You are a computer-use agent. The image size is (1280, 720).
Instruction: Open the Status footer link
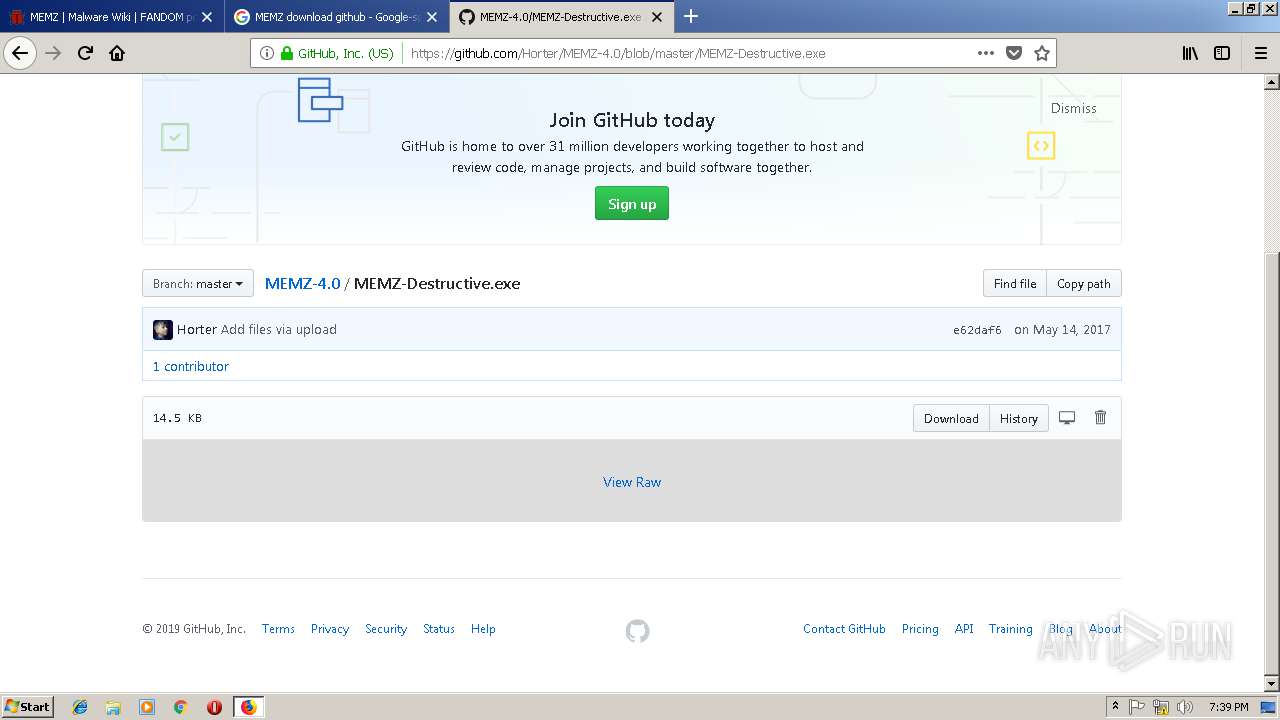pos(439,629)
